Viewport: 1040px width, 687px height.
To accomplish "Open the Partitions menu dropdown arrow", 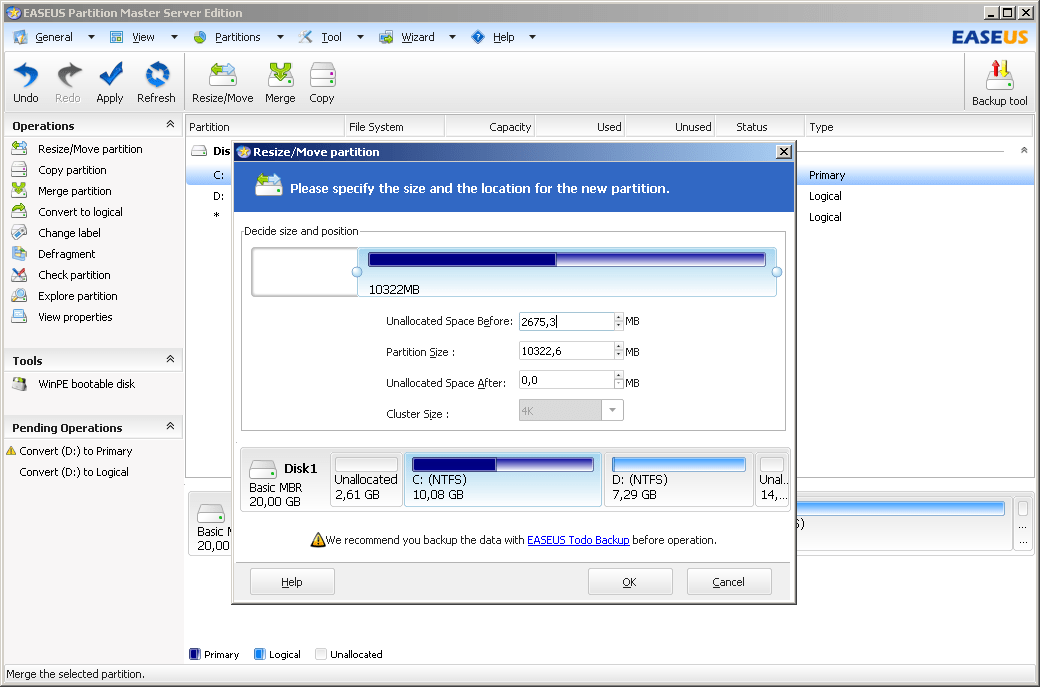I will click(x=281, y=36).
